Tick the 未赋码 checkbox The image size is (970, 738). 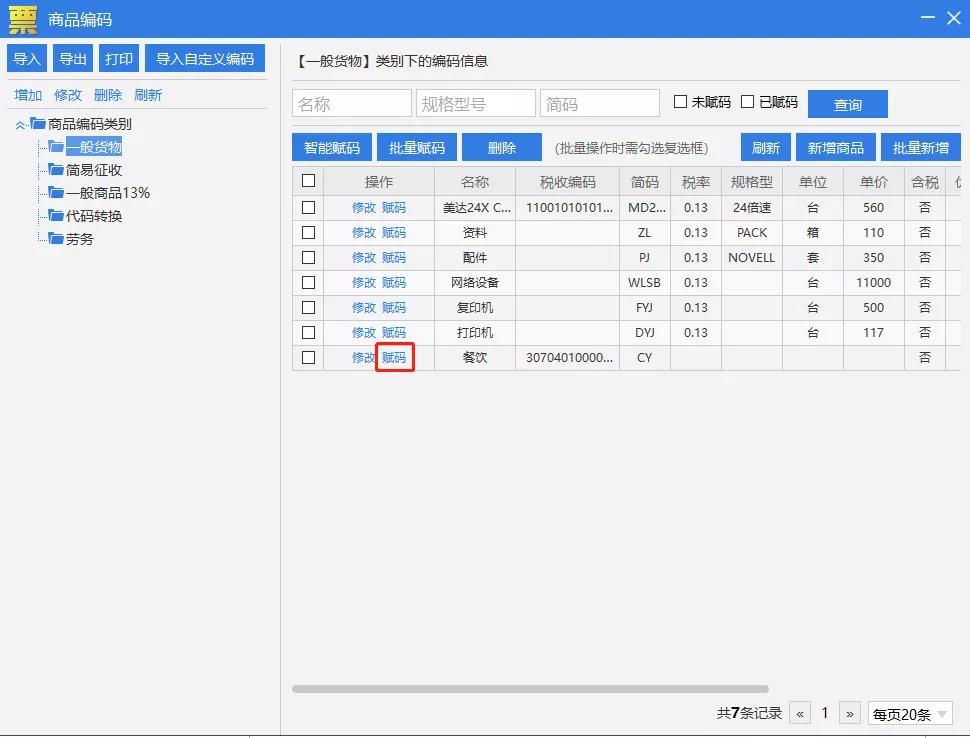pos(680,101)
